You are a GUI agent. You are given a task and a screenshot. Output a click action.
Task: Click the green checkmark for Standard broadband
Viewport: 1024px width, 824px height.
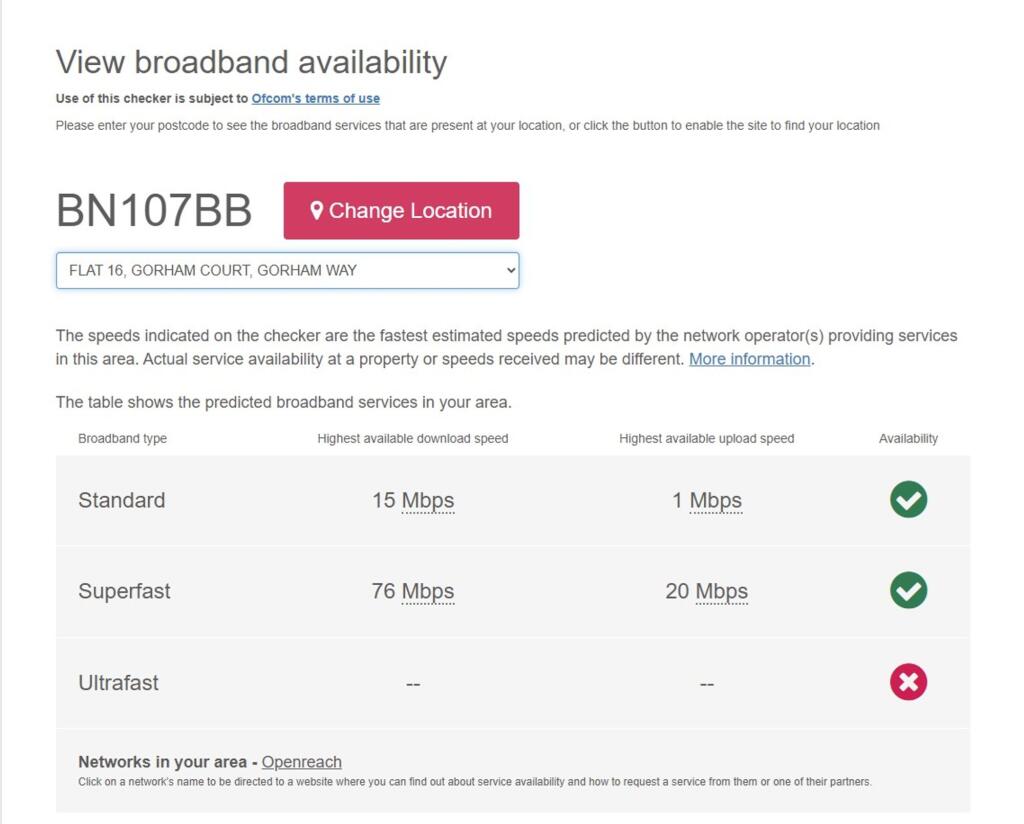[908, 500]
